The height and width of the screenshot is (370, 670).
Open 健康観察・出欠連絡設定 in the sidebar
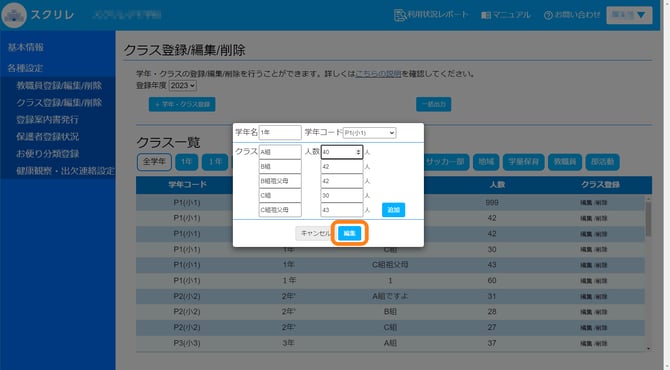[65, 171]
